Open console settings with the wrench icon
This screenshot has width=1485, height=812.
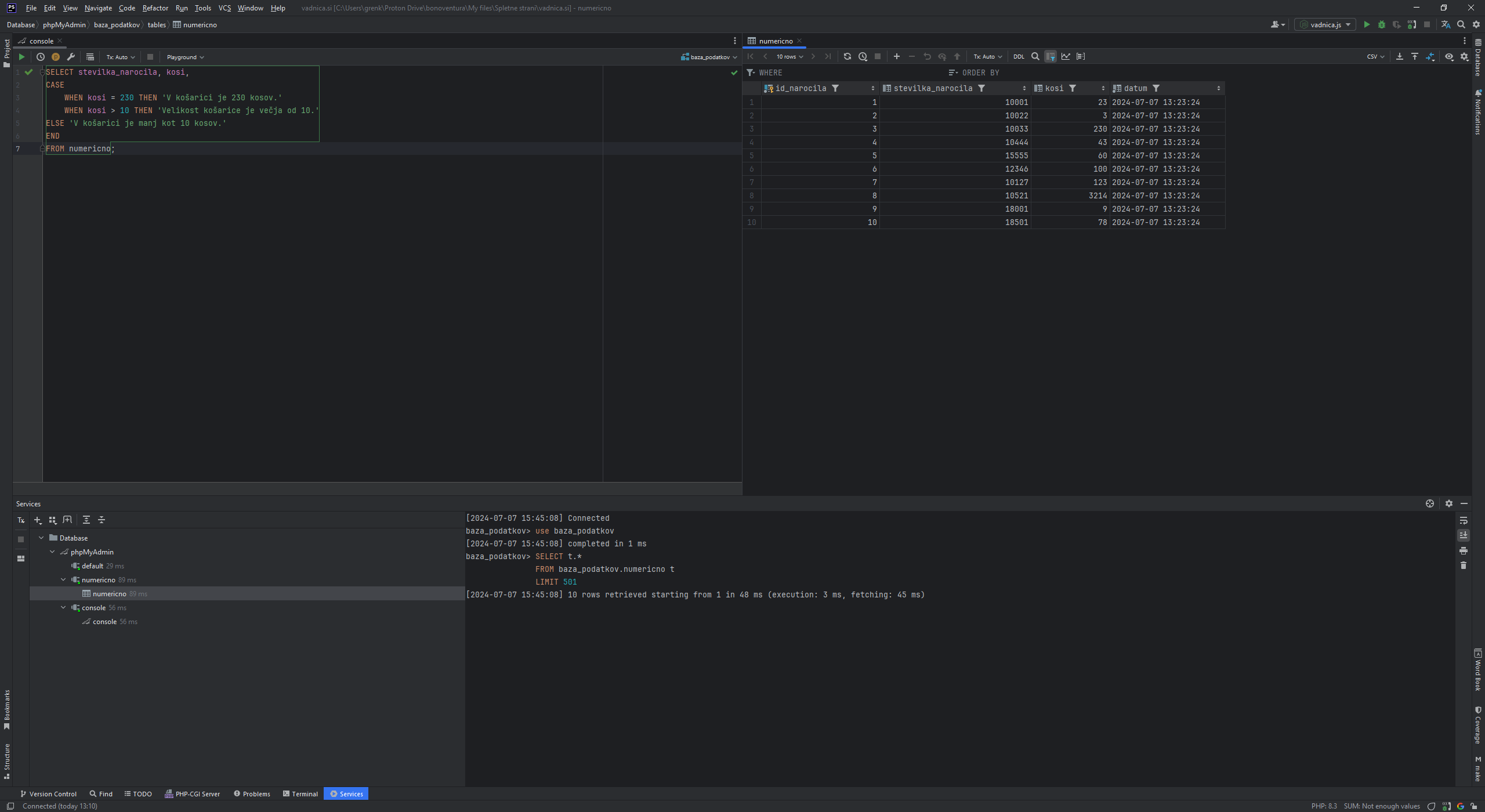(71, 57)
